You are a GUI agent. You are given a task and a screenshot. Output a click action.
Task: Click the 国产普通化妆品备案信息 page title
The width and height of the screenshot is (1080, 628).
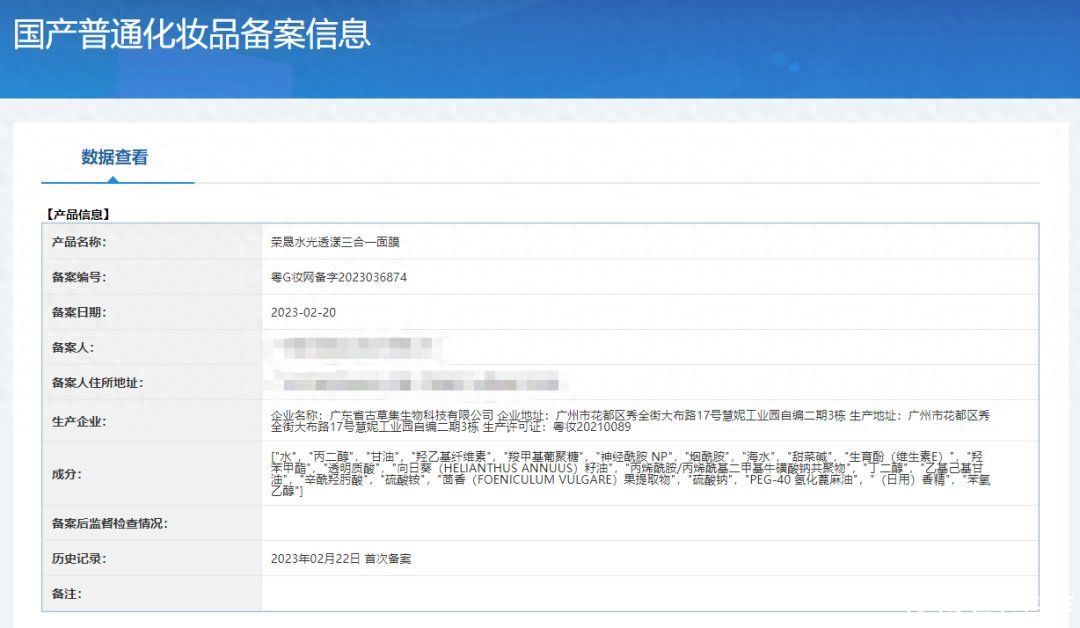coord(192,34)
